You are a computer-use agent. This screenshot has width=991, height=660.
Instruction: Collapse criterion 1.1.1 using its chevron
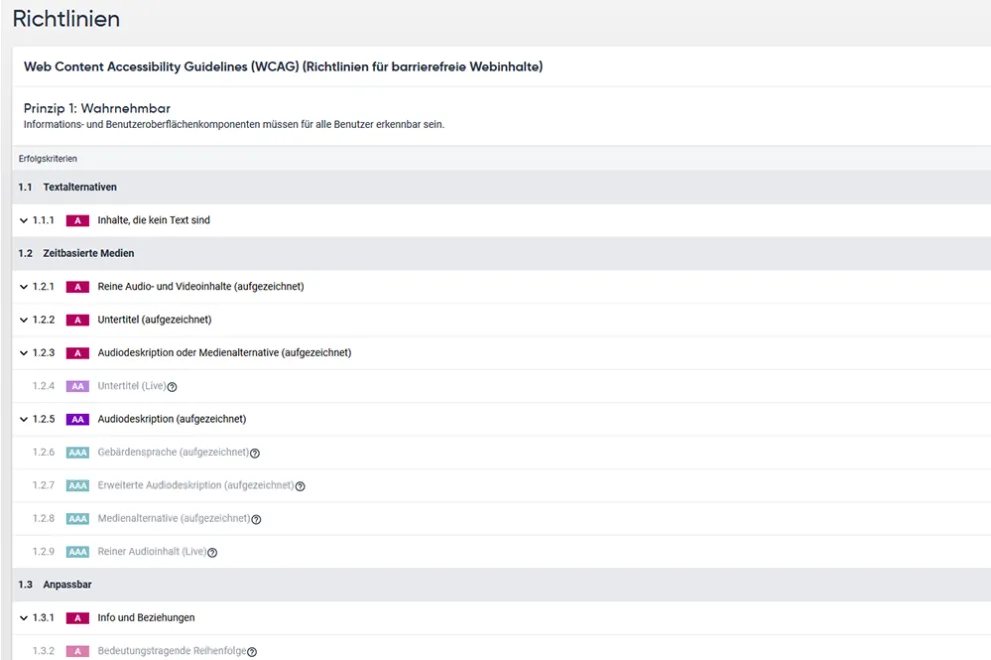22,220
